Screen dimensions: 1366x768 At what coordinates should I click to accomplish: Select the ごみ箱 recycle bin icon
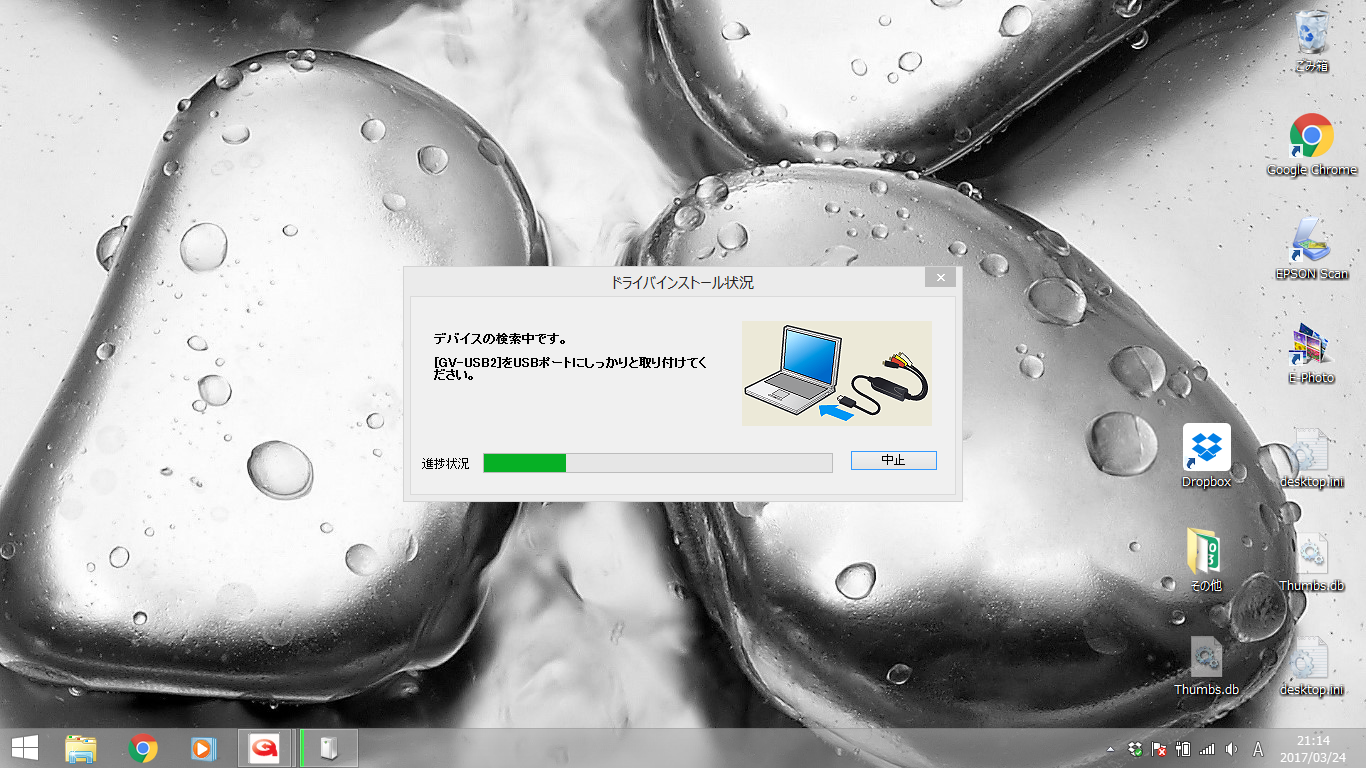tap(1311, 42)
